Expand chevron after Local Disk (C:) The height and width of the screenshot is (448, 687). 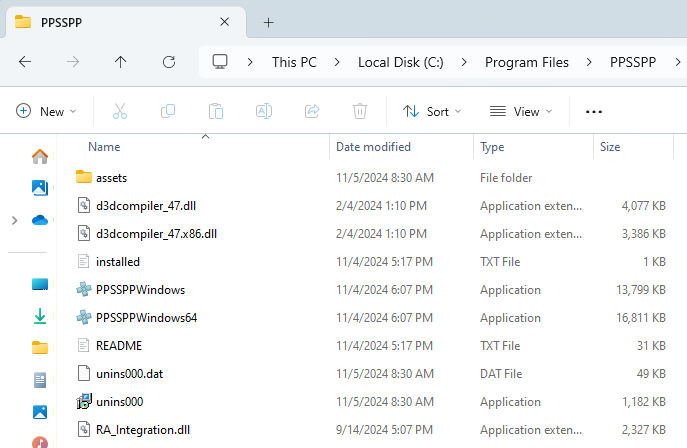point(464,62)
